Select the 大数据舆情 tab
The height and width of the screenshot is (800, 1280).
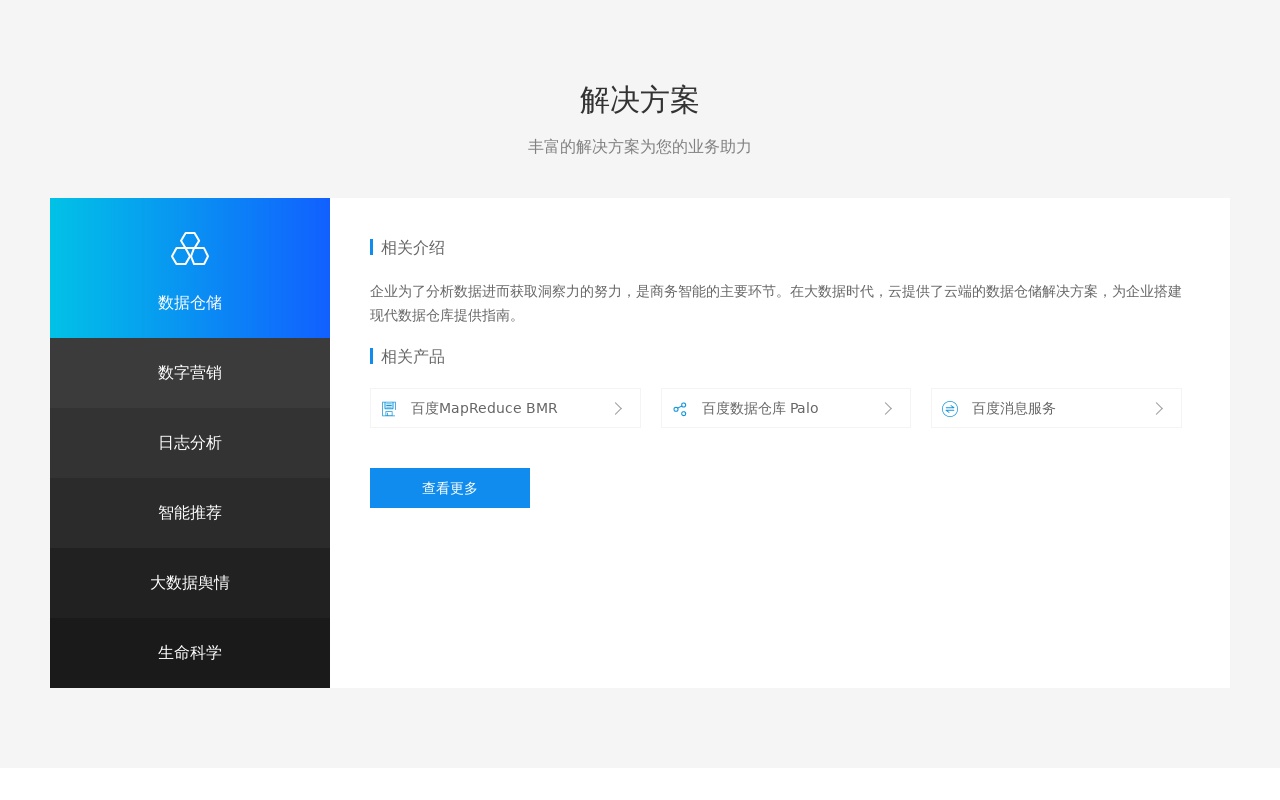click(x=190, y=583)
